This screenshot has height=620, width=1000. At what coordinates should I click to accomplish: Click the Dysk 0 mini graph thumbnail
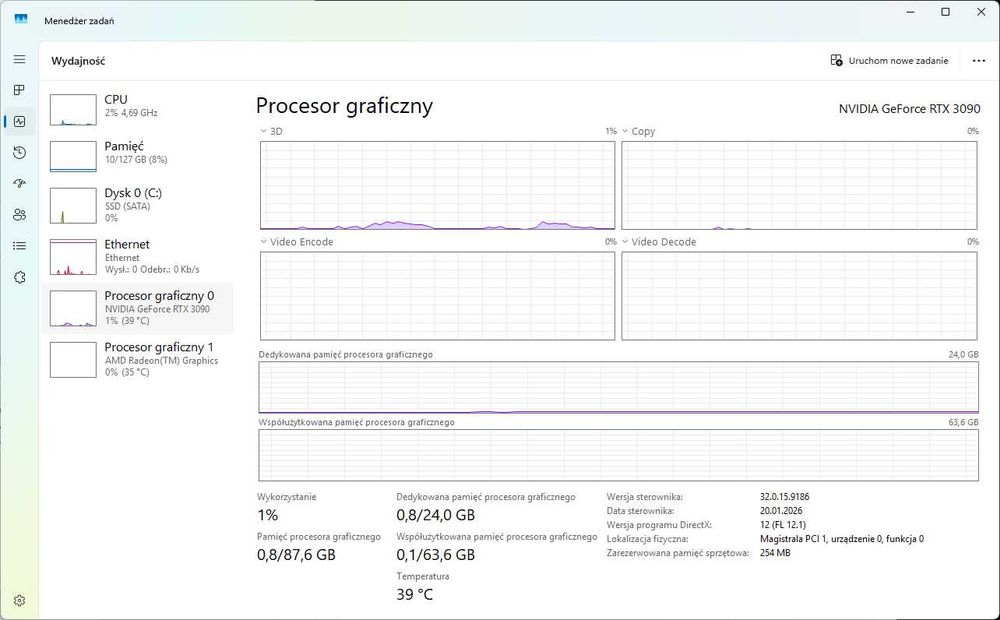(x=73, y=205)
